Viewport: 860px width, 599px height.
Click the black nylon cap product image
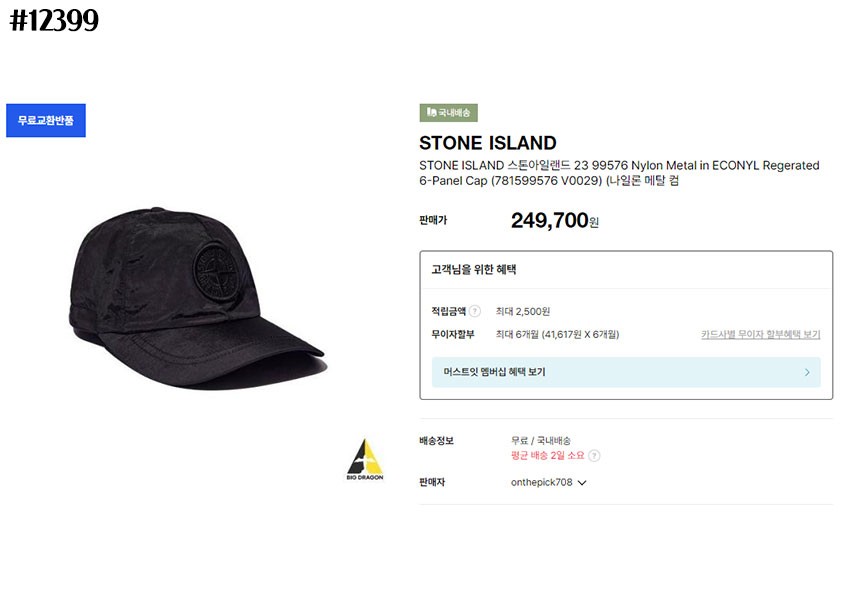tap(197, 298)
